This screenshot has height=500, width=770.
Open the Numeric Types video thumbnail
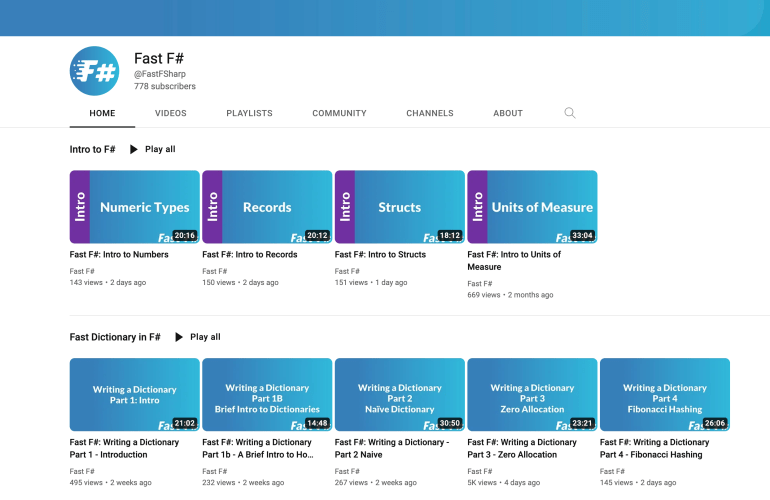coord(134,207)
